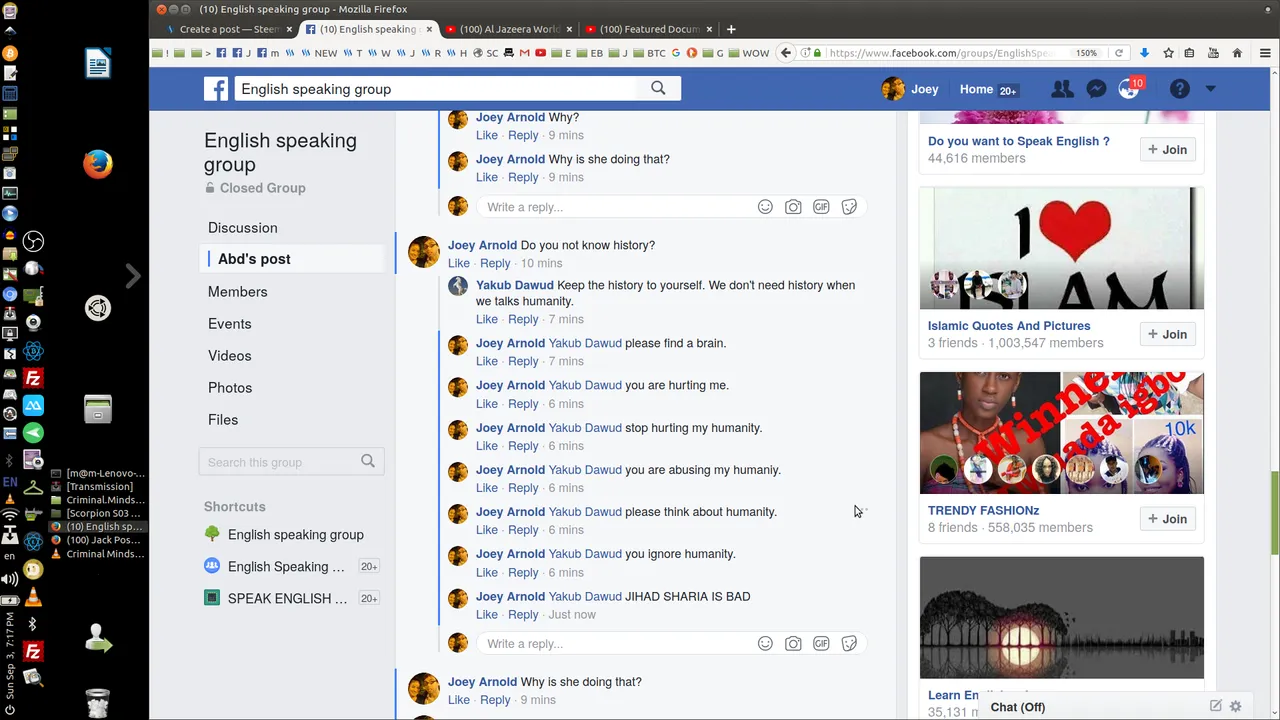Open the Messenger messages icon
The height and width of the screenshot is (720, 1280).
1096,89
